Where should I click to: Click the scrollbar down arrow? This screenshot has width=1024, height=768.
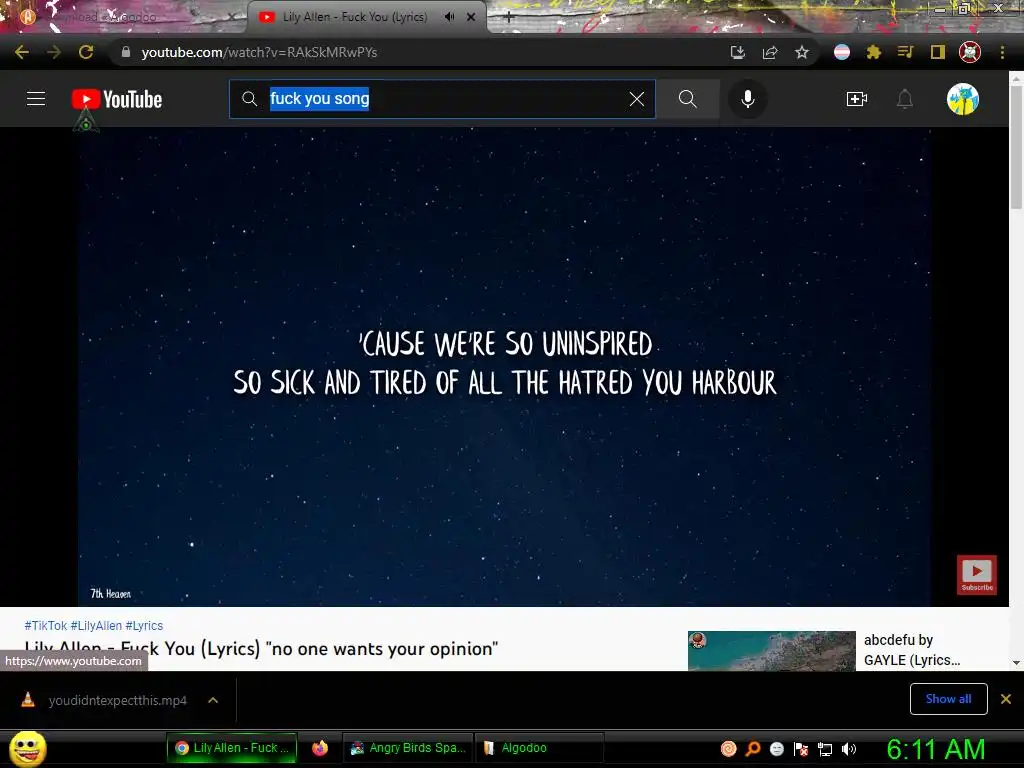tap(1016, 663)
